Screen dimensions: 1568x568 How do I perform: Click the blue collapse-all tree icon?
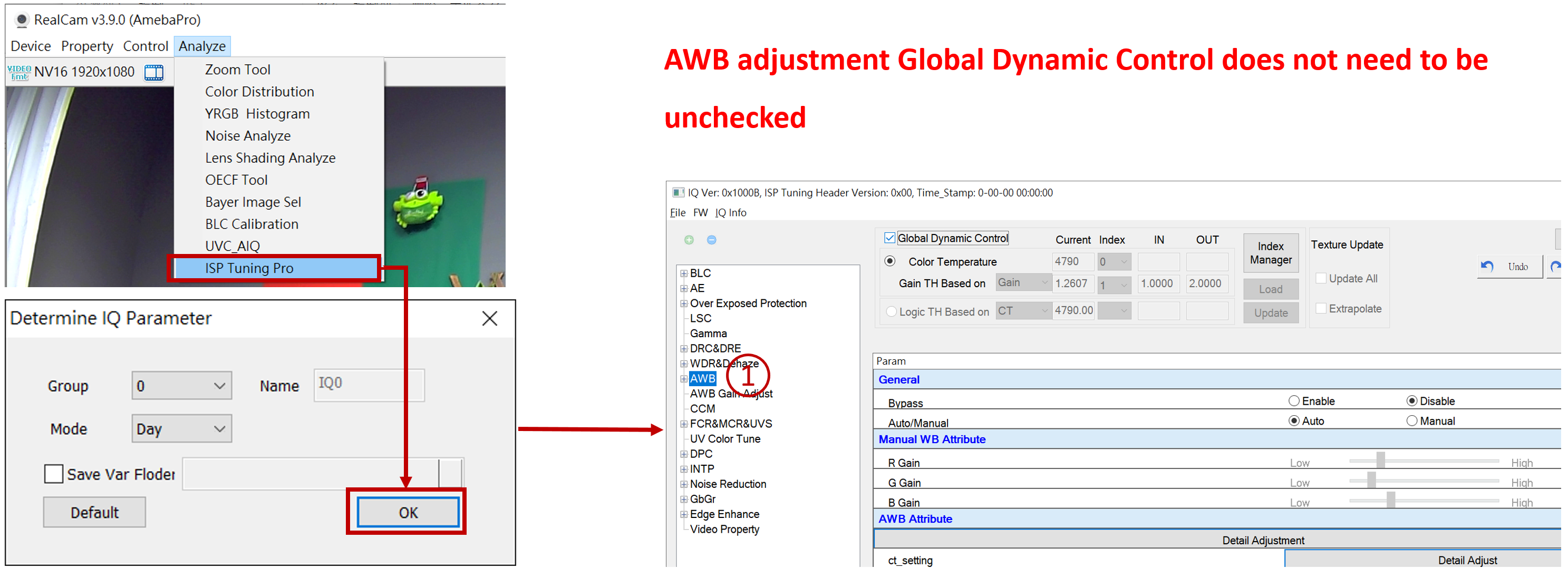pyautogui.click(x=711, y=240)
